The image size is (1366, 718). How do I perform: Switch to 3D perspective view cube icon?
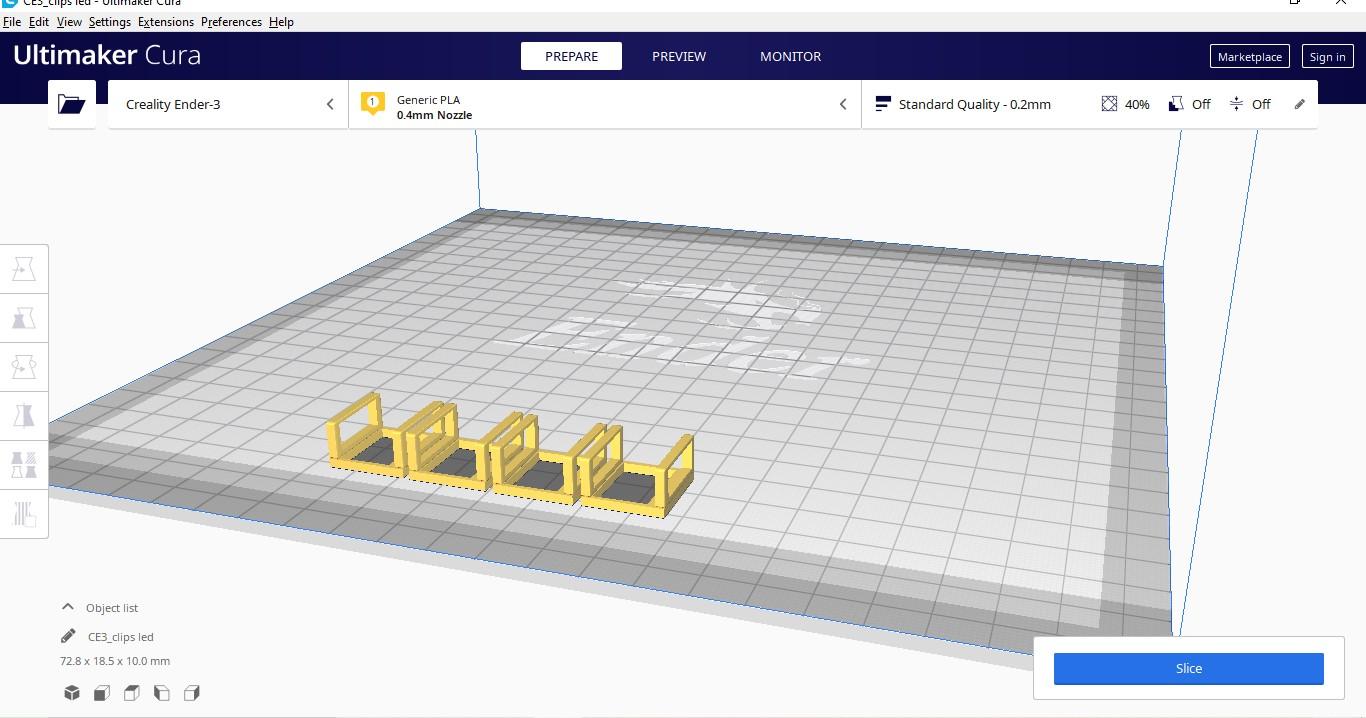[x=72, y=692]
